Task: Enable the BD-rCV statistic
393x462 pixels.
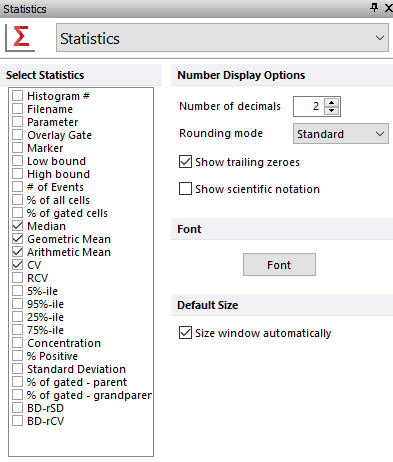Action: point(17,421)
